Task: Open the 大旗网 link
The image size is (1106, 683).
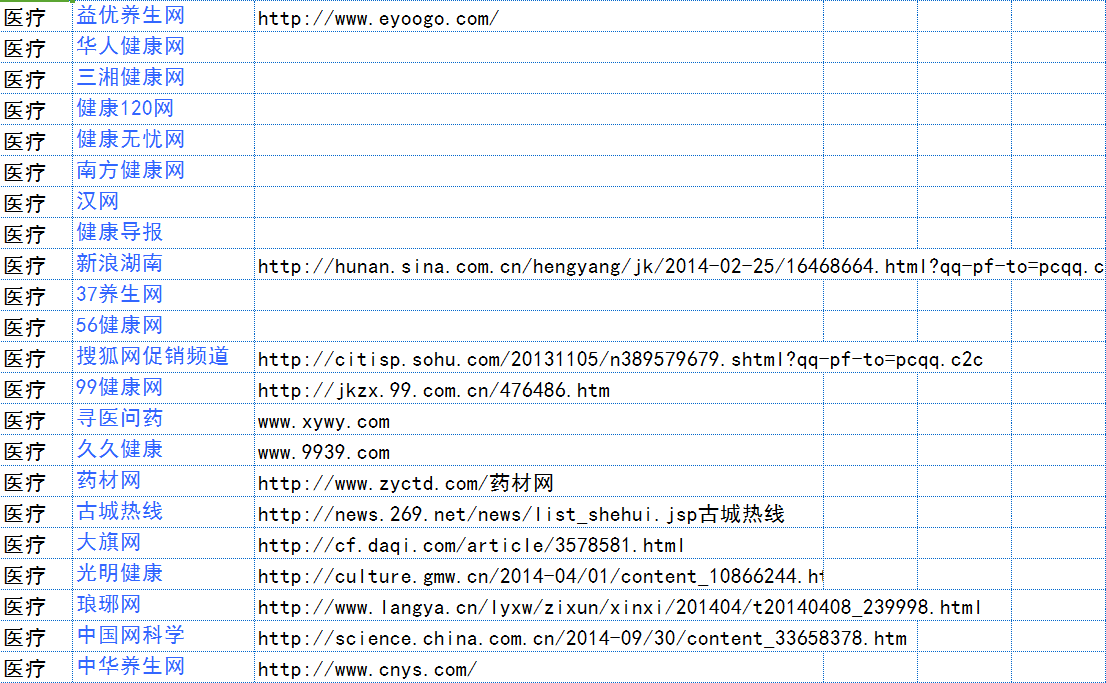Action: click(x=109, y=543)
